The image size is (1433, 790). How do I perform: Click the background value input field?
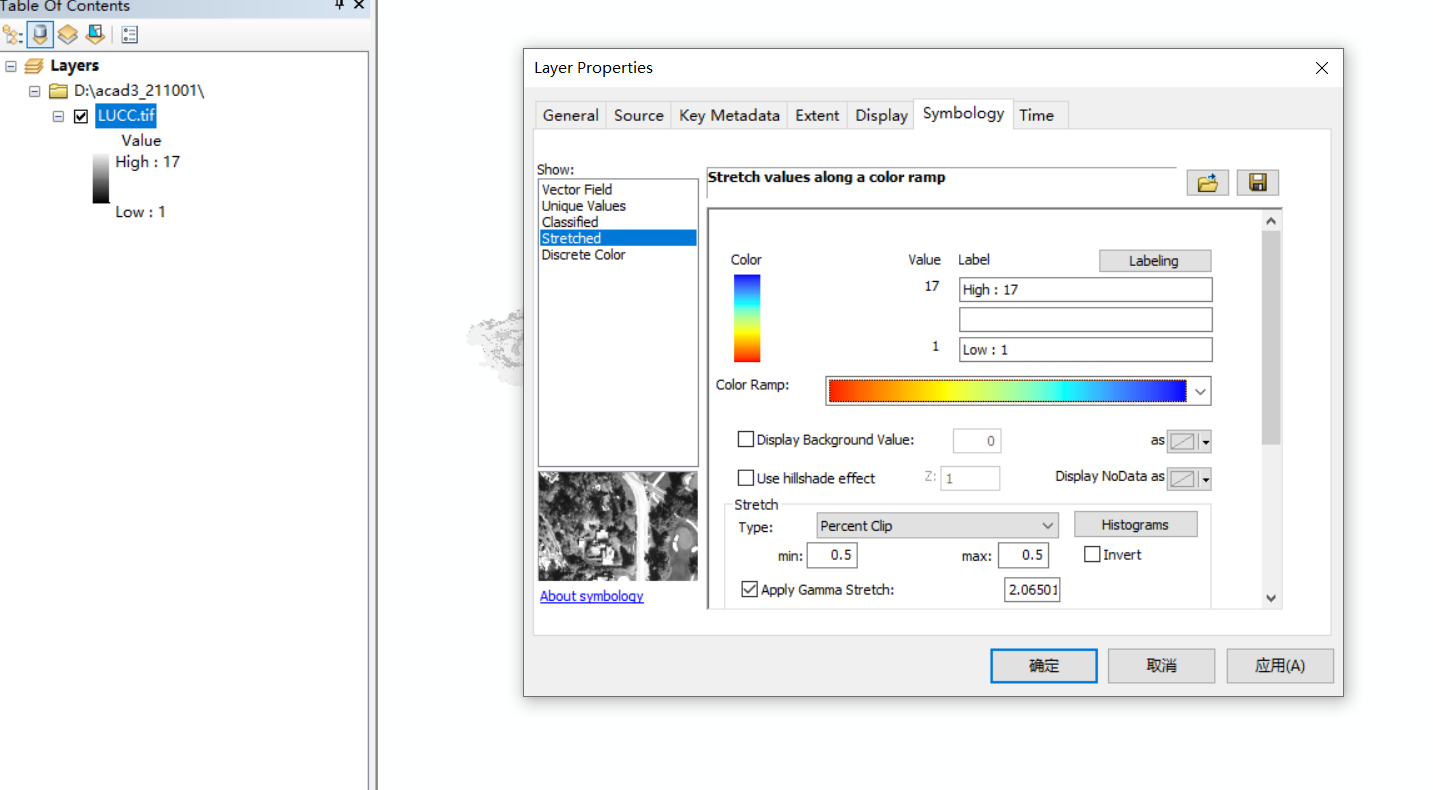(977, 441)
